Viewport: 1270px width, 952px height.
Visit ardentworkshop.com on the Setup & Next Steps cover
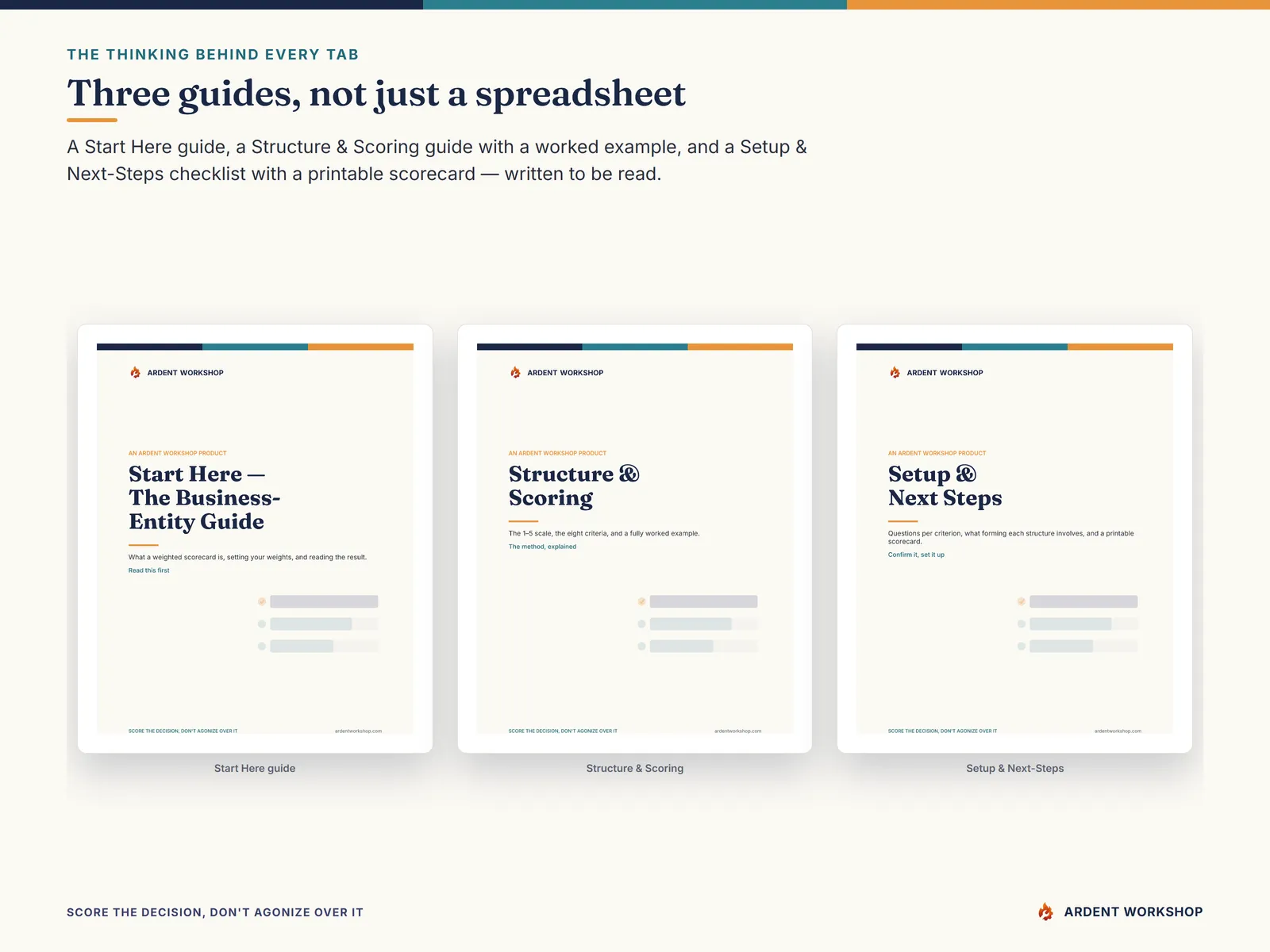[x=1118, y=731]
